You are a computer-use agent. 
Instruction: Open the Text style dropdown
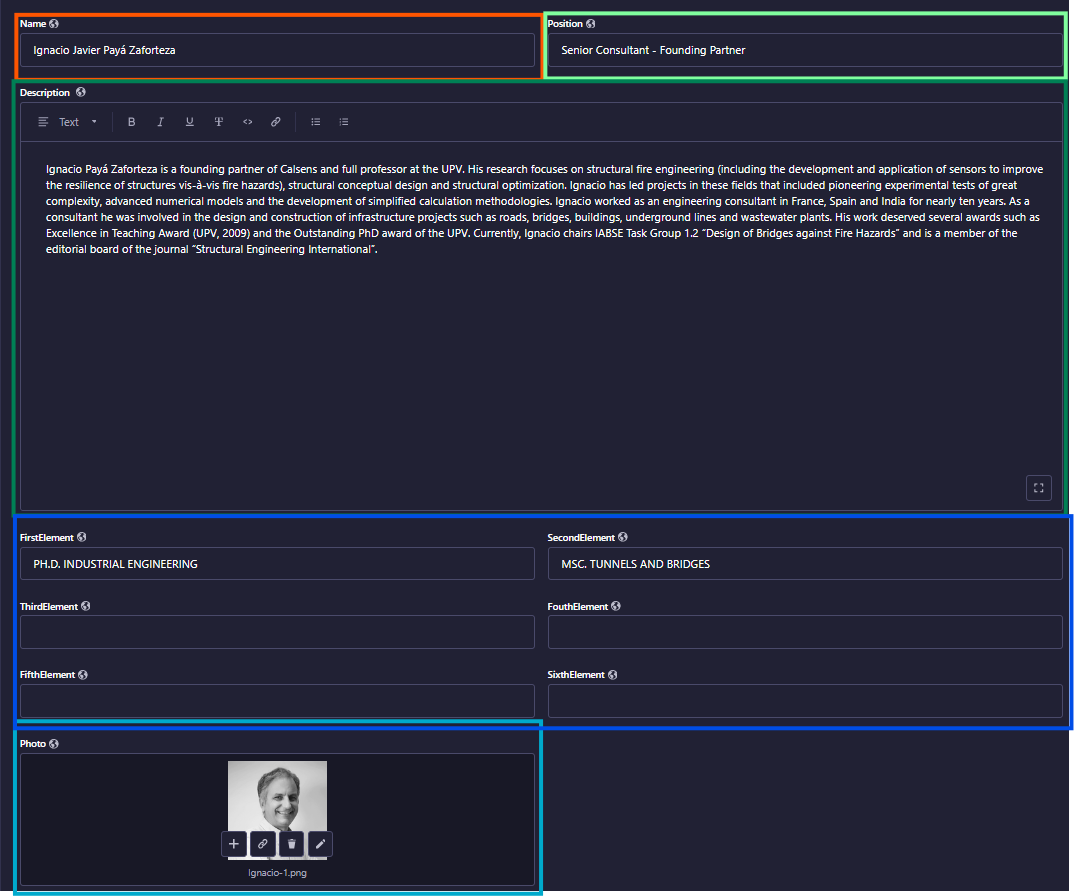[68, 122]
